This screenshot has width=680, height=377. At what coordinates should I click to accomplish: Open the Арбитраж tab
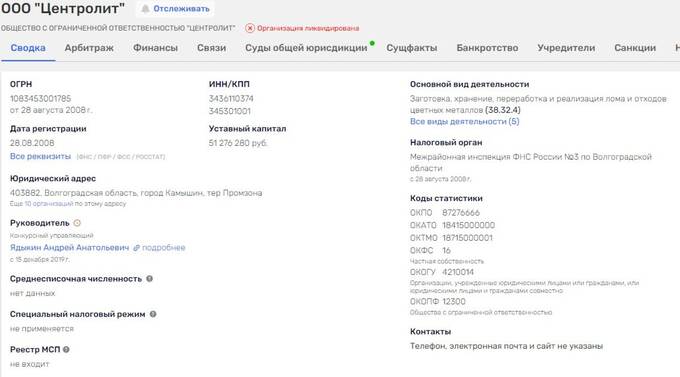tap(89, 48)
